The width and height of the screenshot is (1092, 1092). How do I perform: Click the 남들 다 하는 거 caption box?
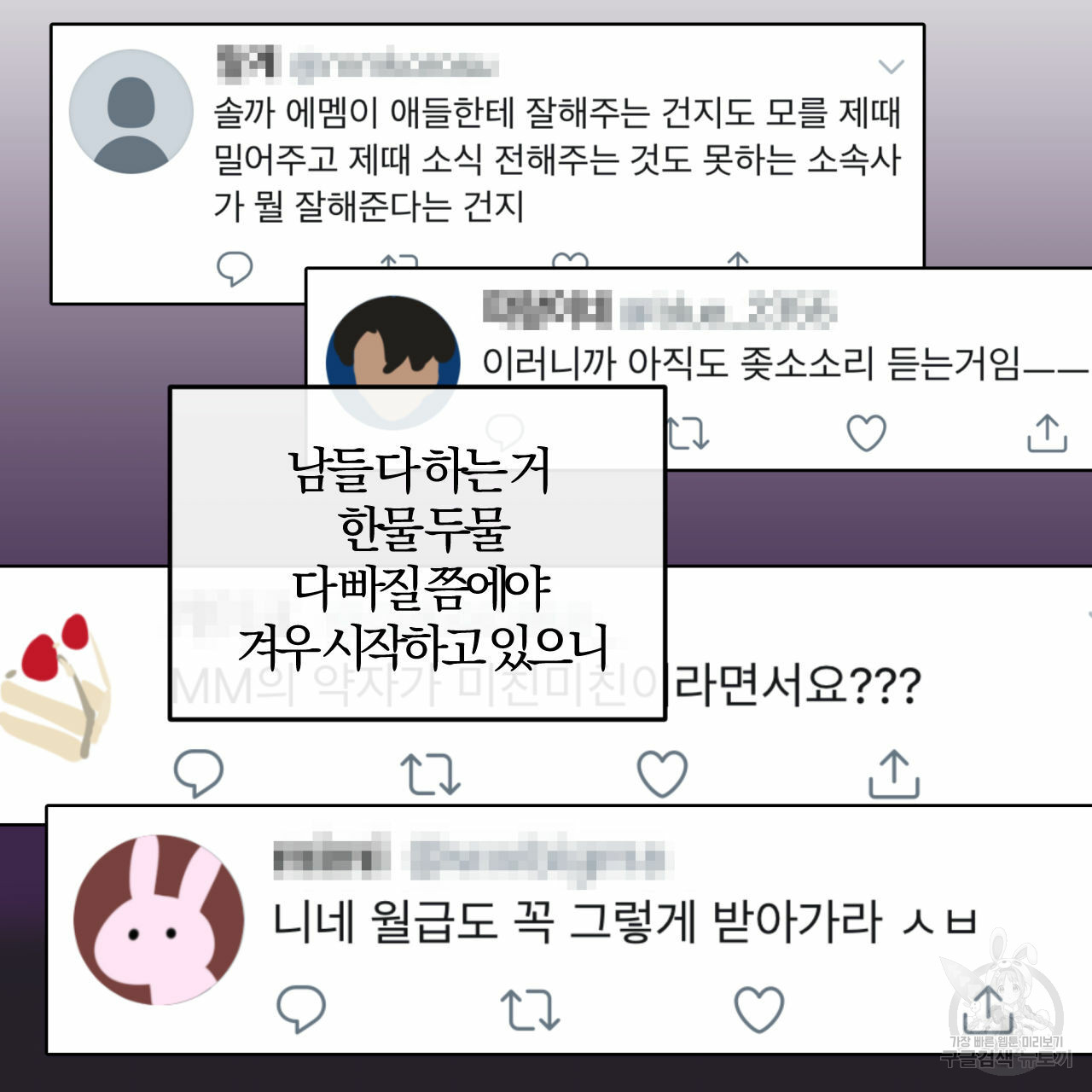tap(417, 554)
